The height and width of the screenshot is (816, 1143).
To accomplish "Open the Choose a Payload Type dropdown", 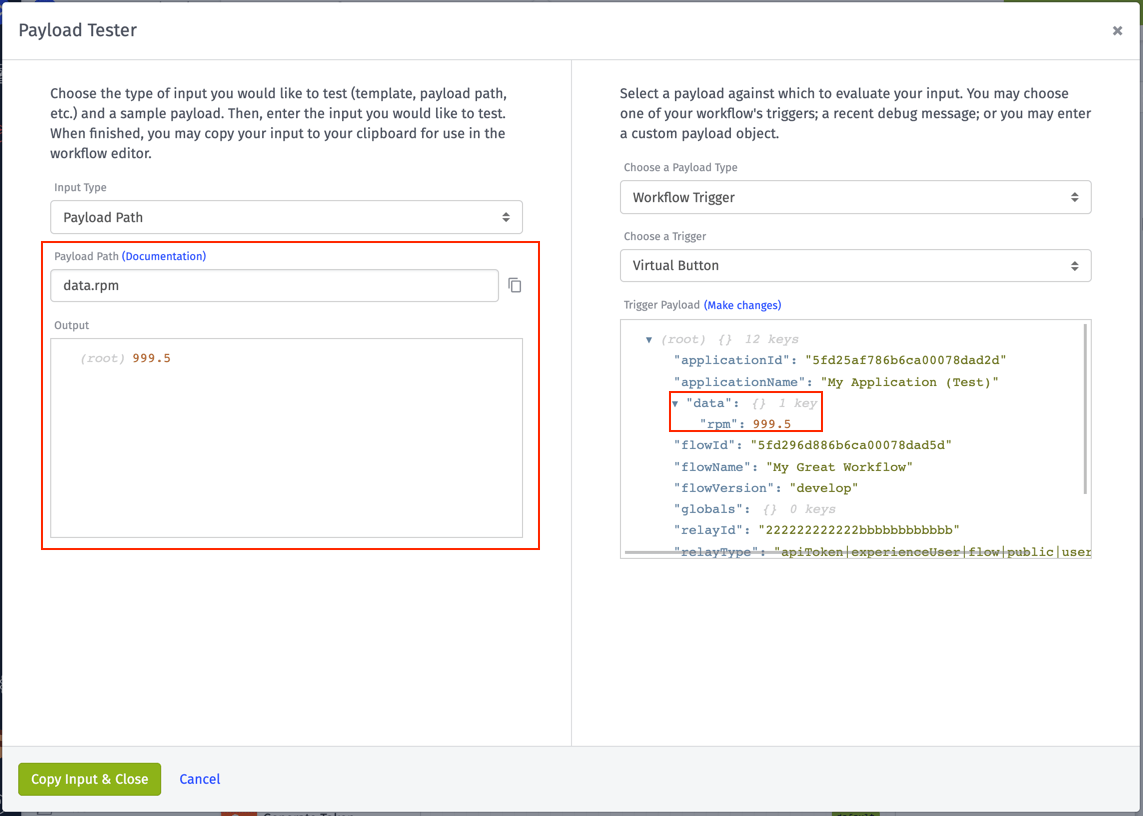I will (855, 197).
